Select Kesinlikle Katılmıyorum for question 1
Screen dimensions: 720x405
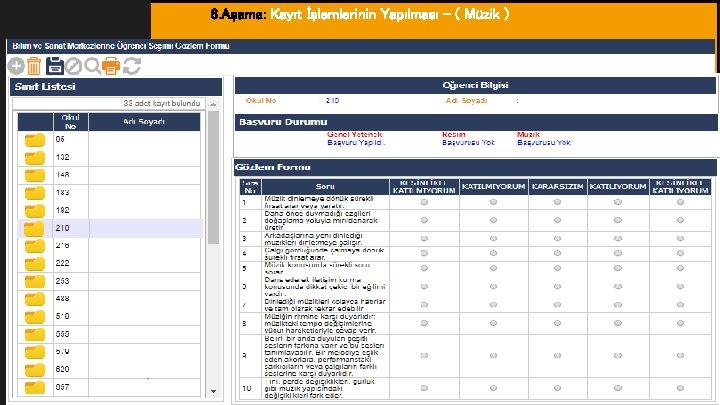pos(424,202)
